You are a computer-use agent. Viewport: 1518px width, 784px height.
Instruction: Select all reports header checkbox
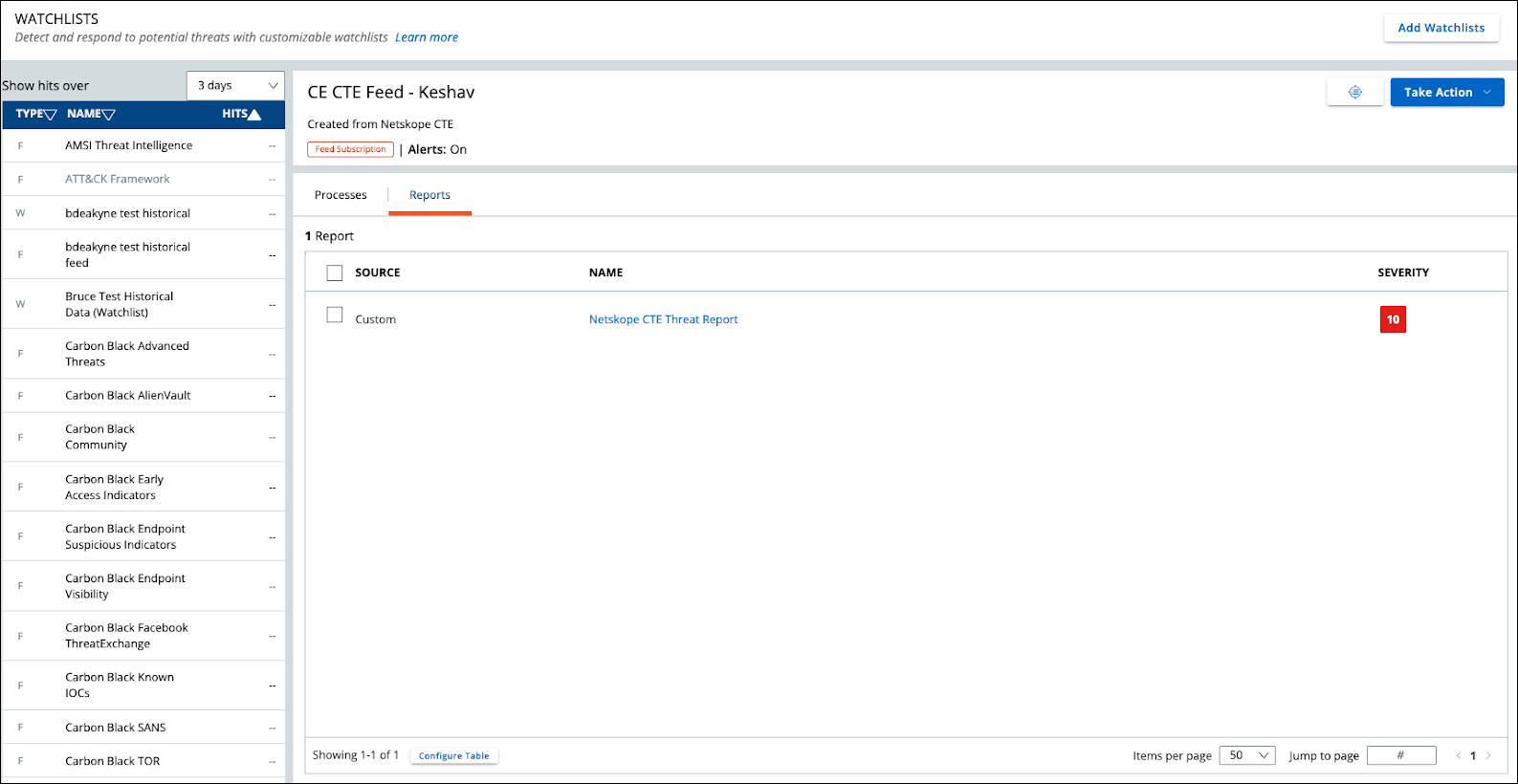(335, 272)
